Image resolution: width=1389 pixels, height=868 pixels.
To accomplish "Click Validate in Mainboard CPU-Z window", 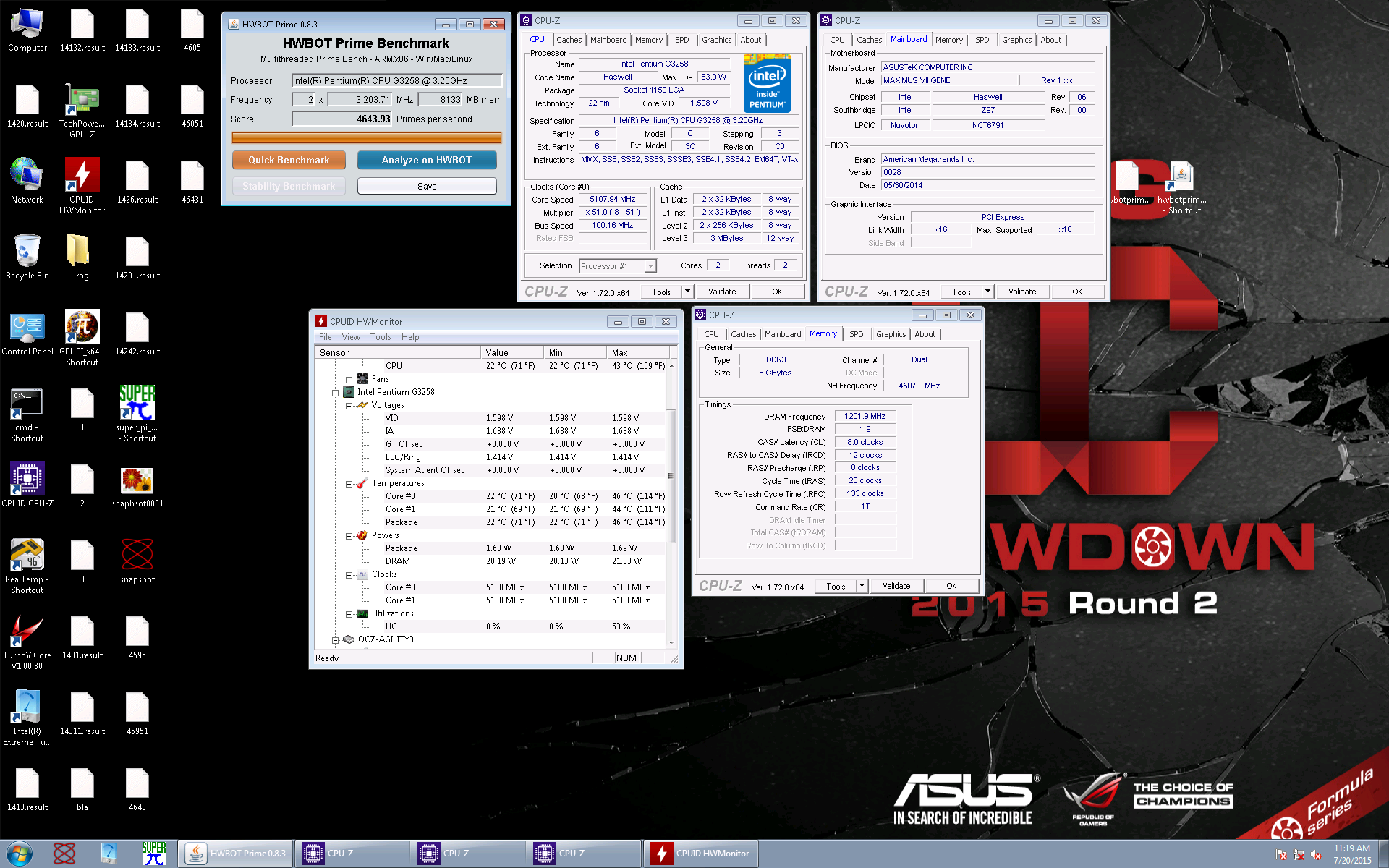I will [1022, 292].
